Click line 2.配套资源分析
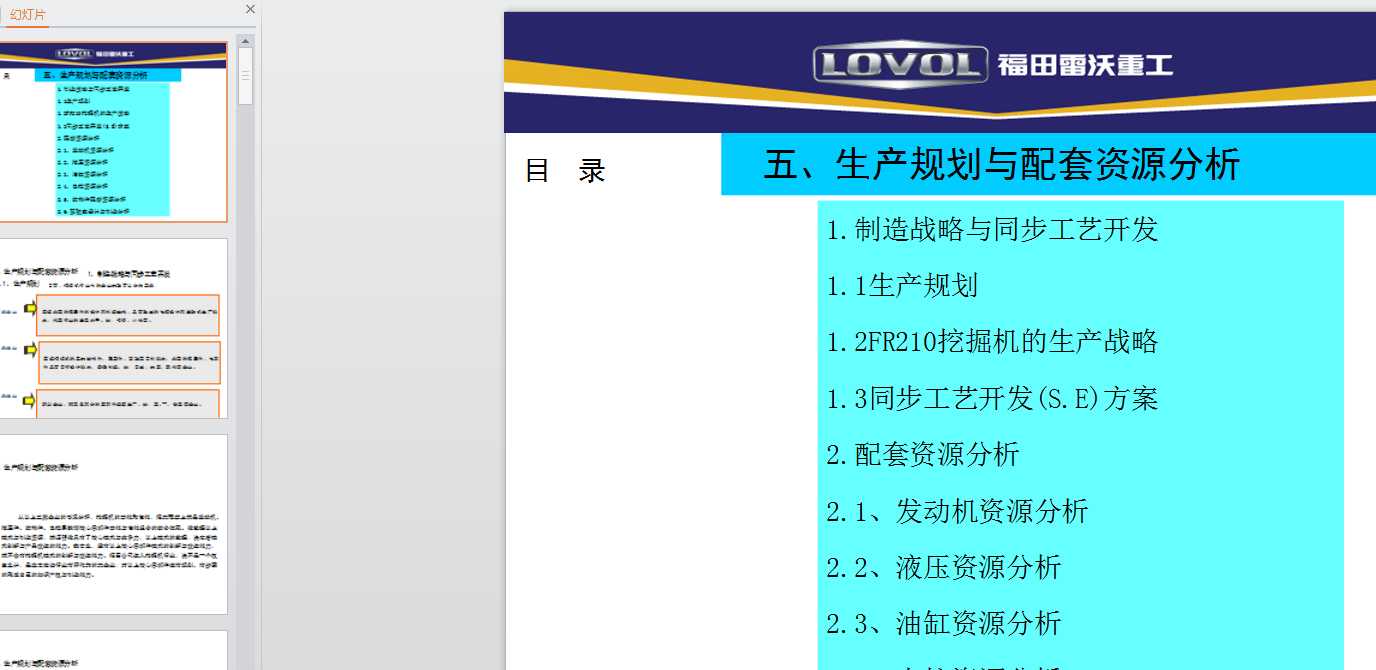The width and height of the screenshot is (1376, 670). (922, 455)
